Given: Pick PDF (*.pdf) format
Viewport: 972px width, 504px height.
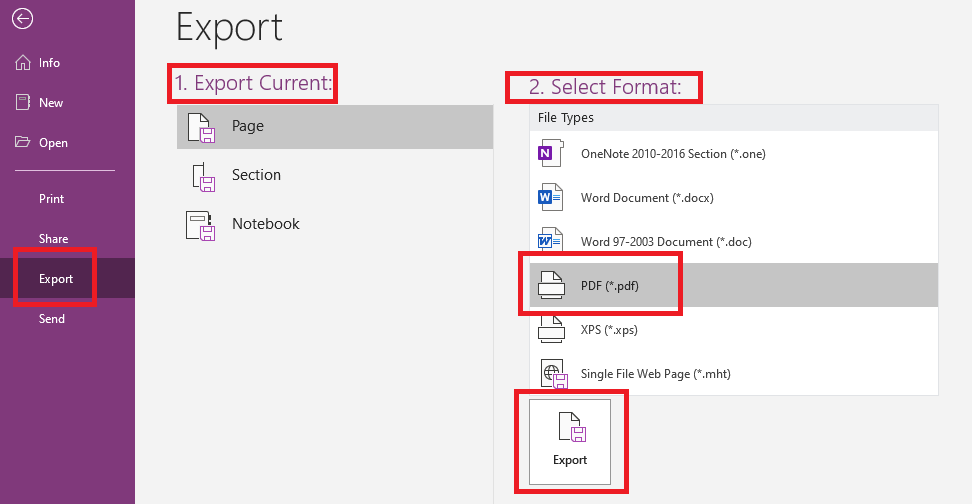Looking at the screenshot, I should [734, 285].
